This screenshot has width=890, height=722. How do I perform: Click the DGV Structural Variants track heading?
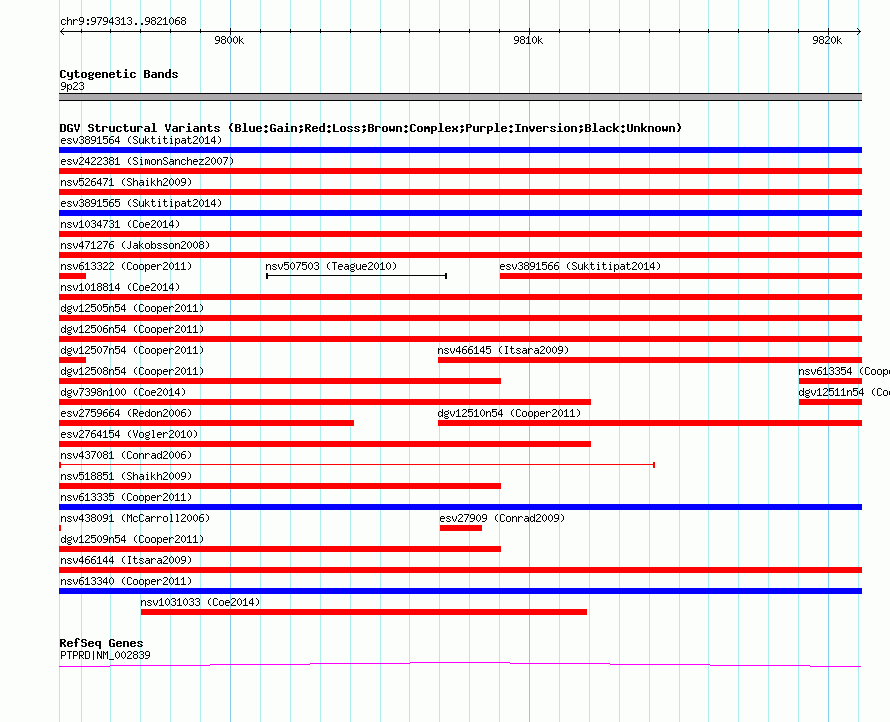pyautogui.click(x=370, y=128)
